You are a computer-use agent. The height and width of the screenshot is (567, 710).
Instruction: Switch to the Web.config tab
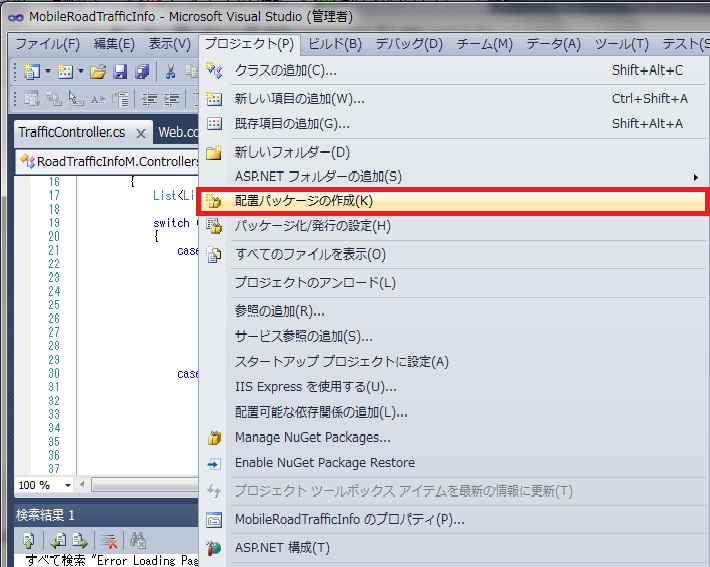point(178,133)
